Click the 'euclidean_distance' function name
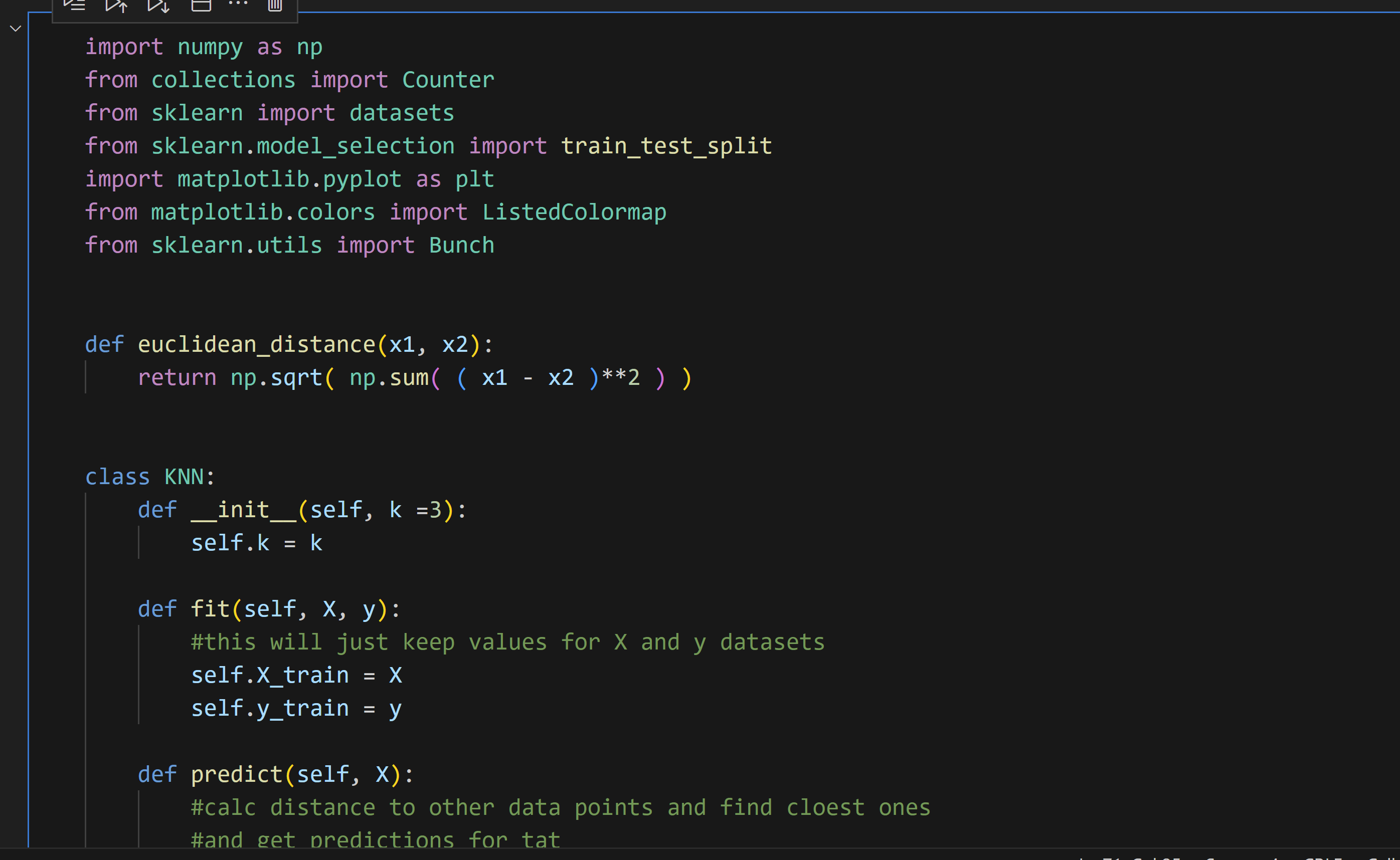1400x860 pixels. (256, 345)
